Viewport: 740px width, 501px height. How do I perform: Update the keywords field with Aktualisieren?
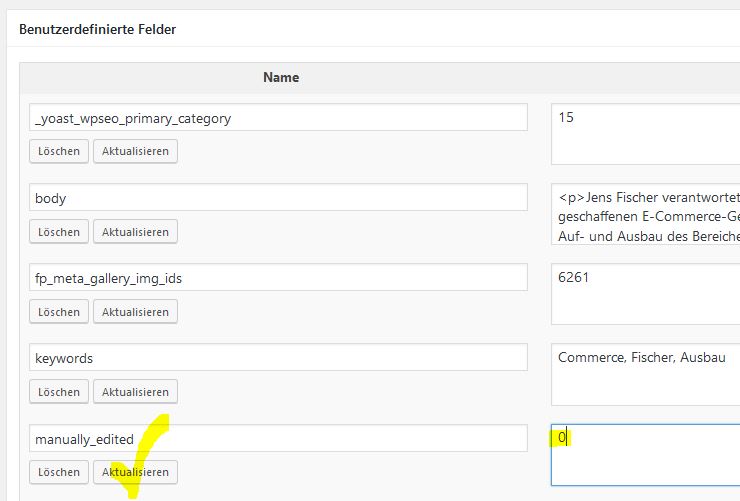(135, 391)
